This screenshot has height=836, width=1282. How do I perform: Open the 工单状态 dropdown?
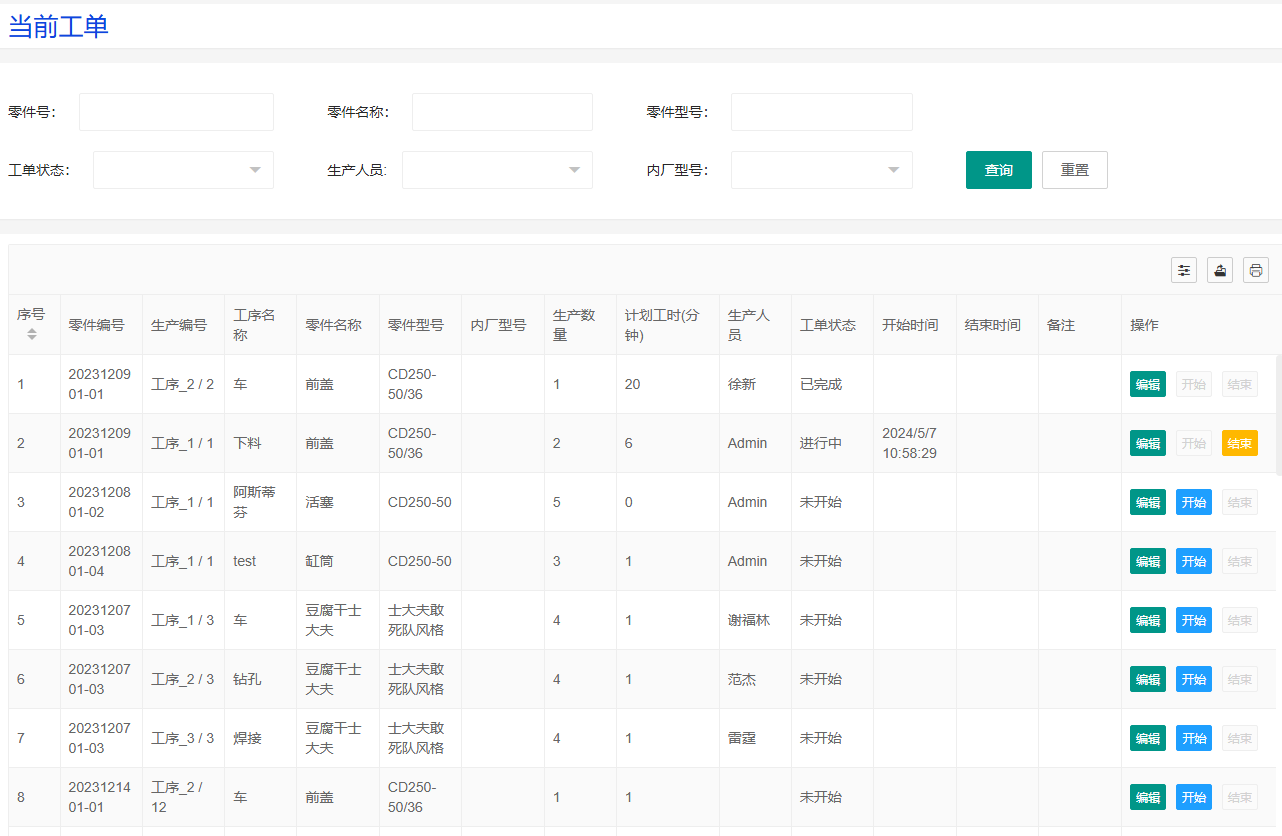coord(183,170)
